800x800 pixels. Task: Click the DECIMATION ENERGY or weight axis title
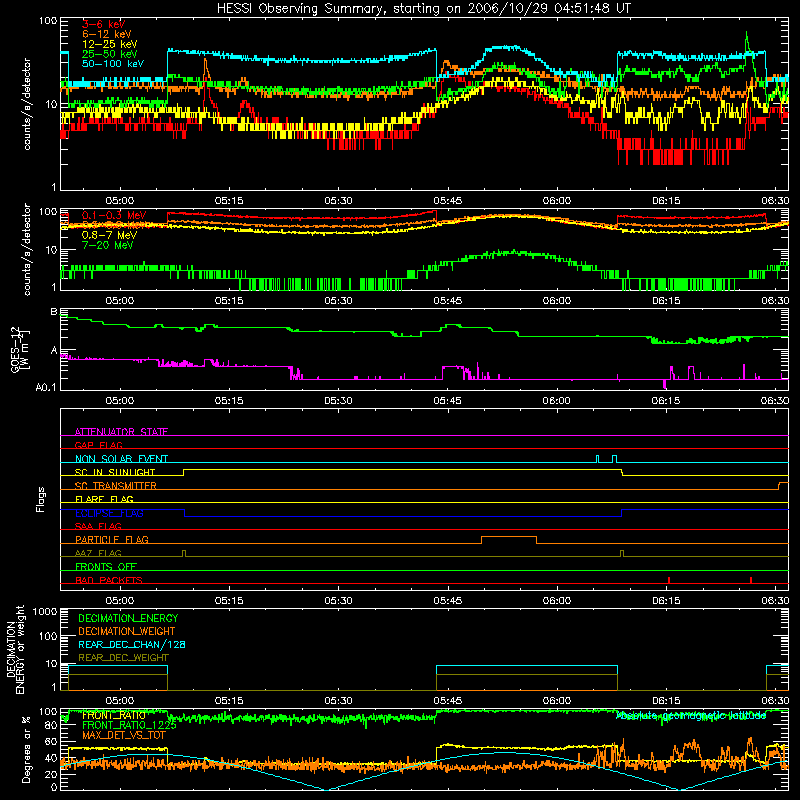pos(15,650)
